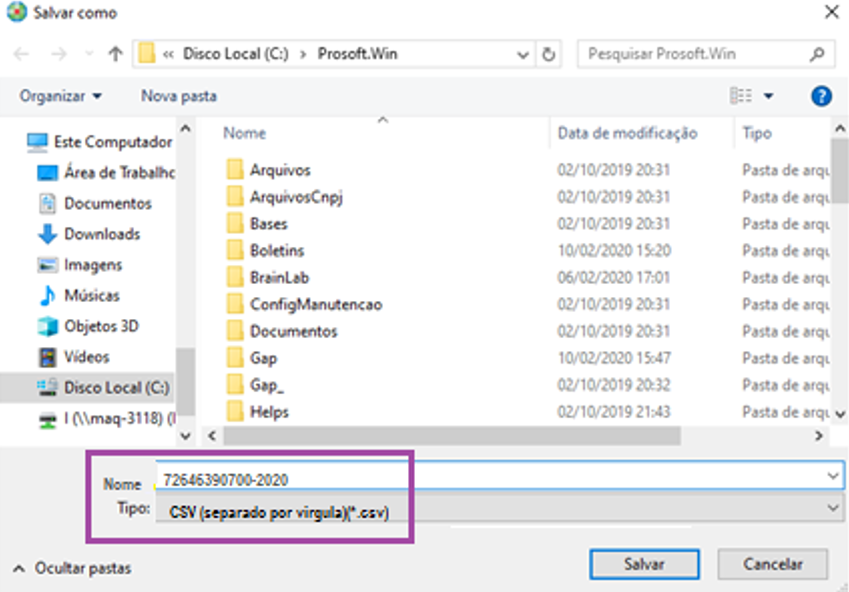Screen dimensions: 849x592
Task: Collapse folders with Ocultar pastas
Action: coord(72,568)
